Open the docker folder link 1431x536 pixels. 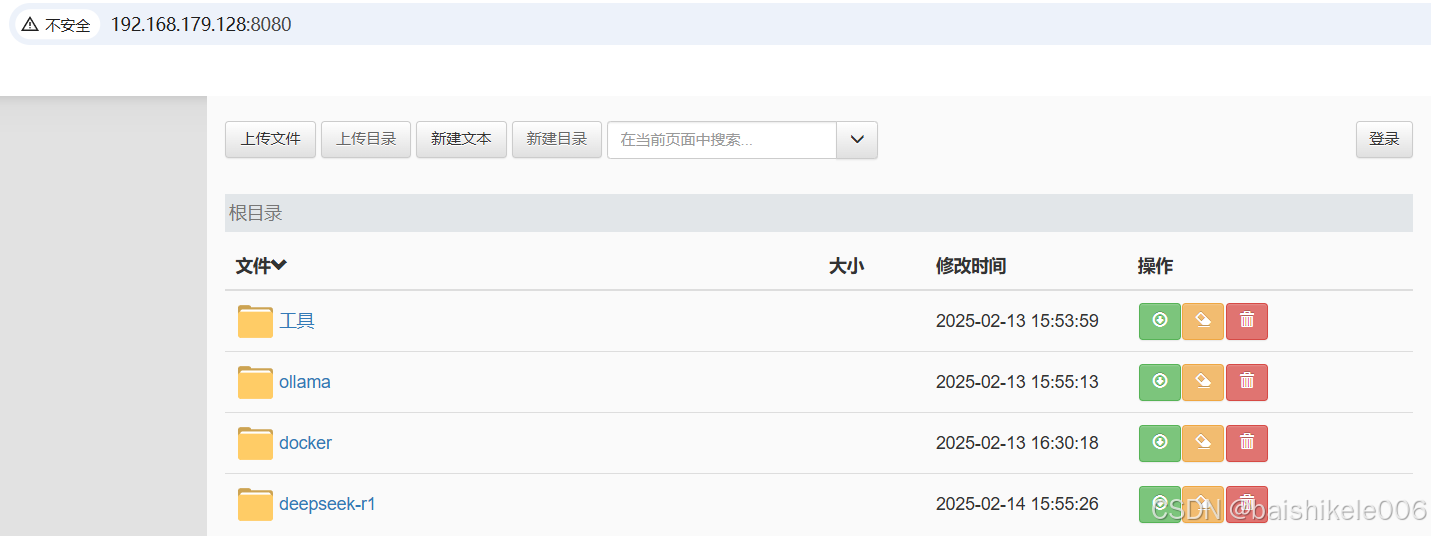click(x=305, y=443)
